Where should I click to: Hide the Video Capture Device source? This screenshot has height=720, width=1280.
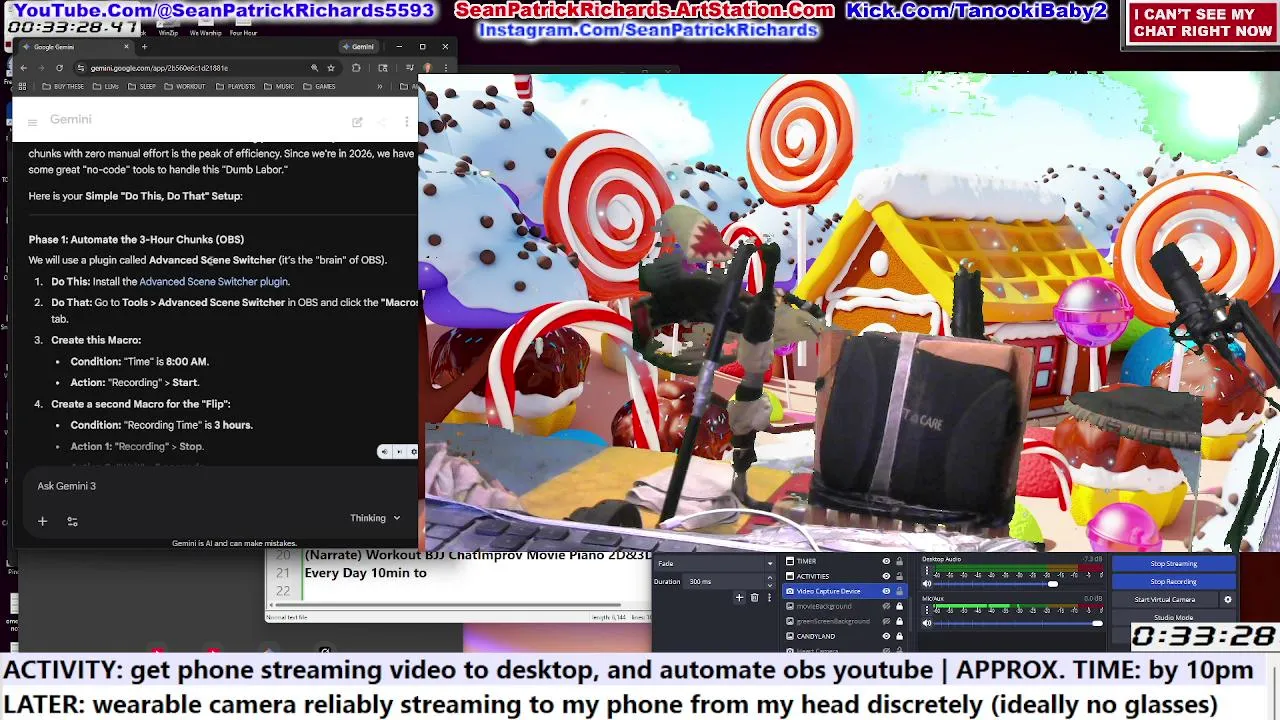[886, 591]
